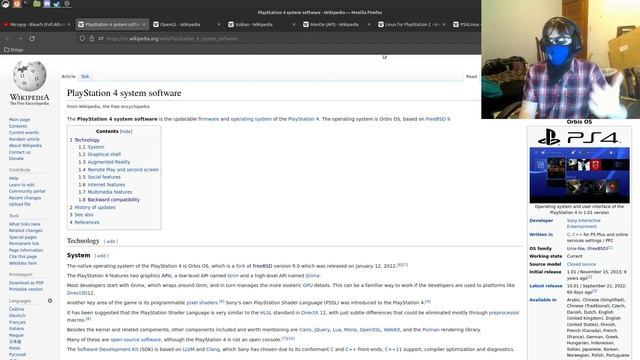Click Download as PDF in the sidebar
Screen dimensions: 640x360
pos(26,283)
